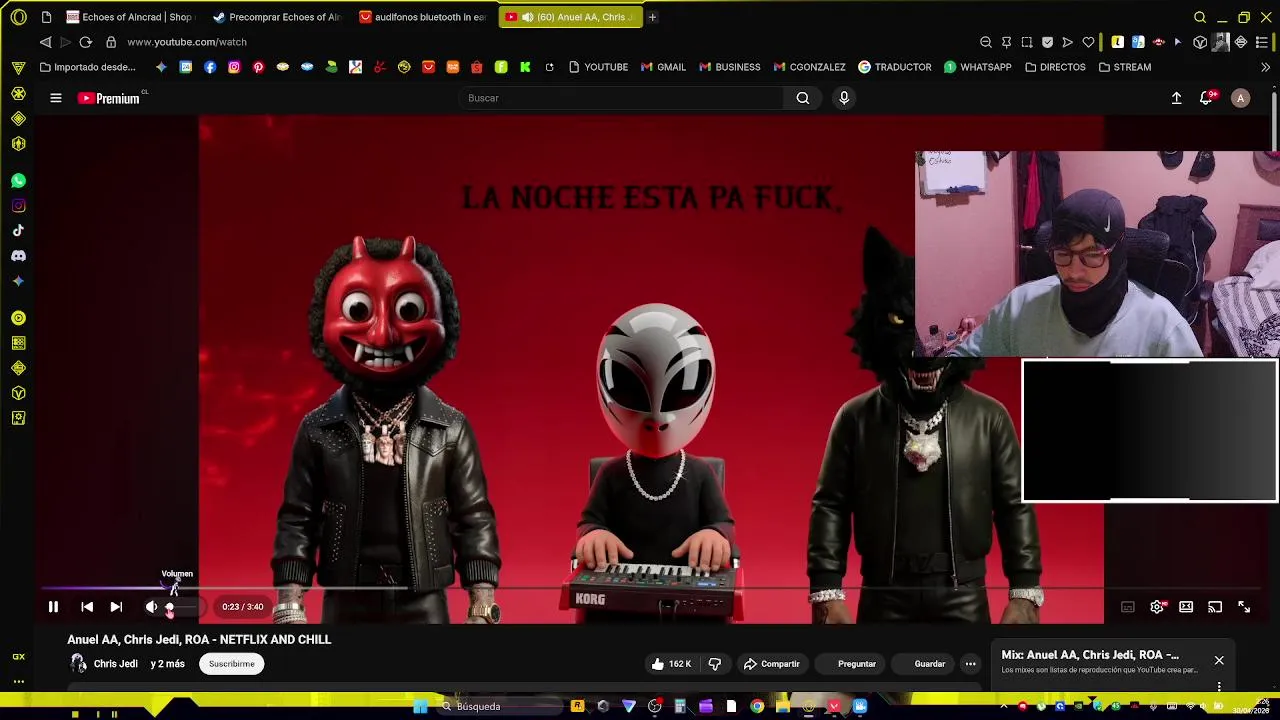Skip to the next video

pyautogui.click(x=116, y=607)
